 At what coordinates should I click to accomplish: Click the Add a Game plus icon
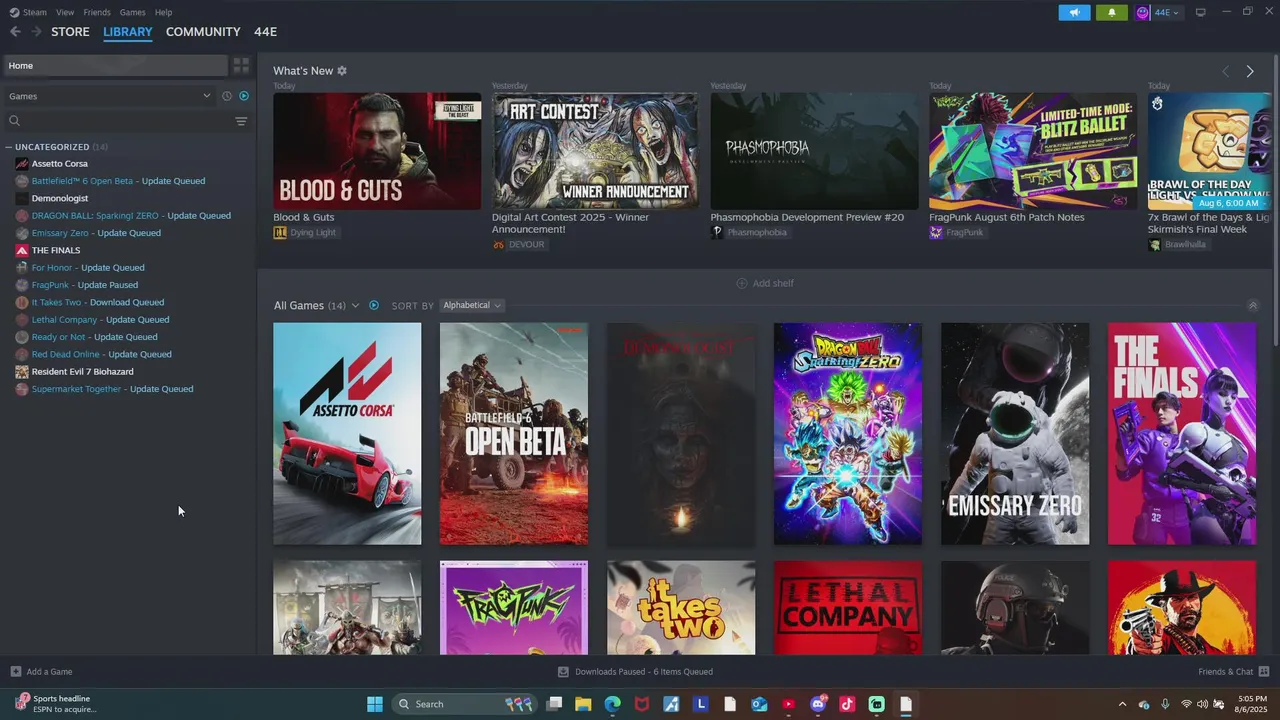pos(15,672)
